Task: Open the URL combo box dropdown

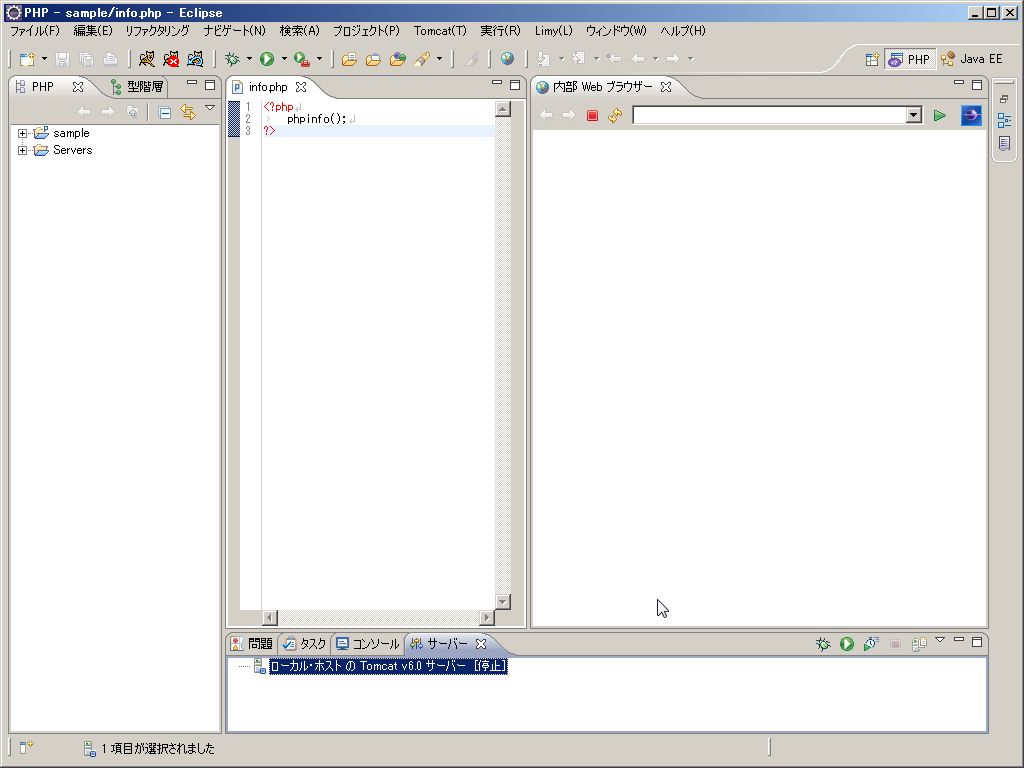Action: coord(914,116)
